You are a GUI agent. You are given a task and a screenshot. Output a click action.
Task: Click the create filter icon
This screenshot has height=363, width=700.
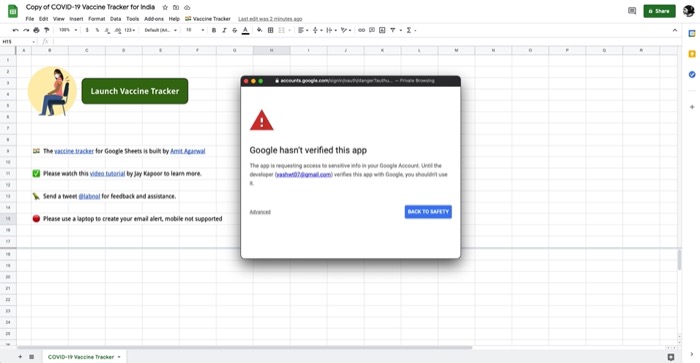point(392,30)
